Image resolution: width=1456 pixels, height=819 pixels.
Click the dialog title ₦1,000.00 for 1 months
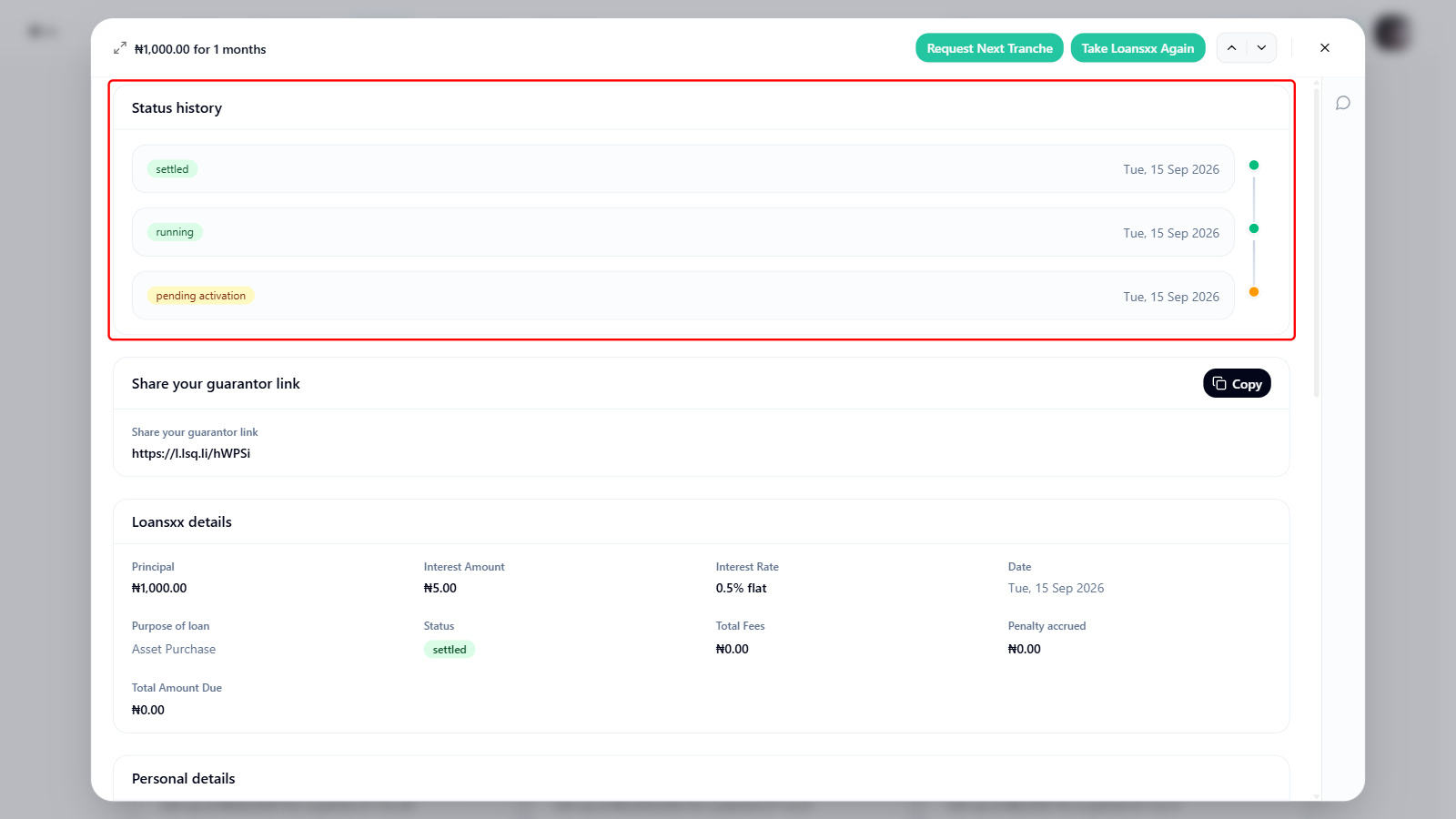tap(200, 49)
